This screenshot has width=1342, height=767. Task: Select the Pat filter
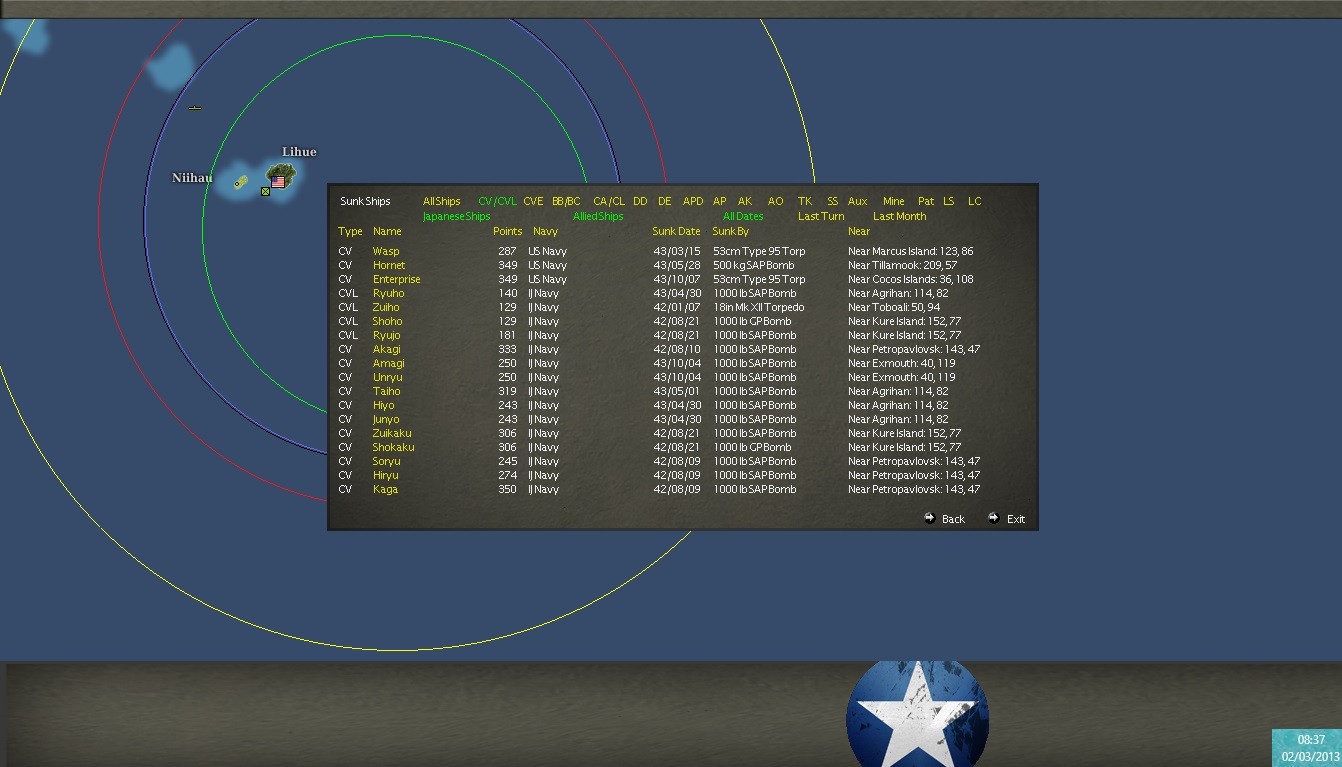[926, 201]
